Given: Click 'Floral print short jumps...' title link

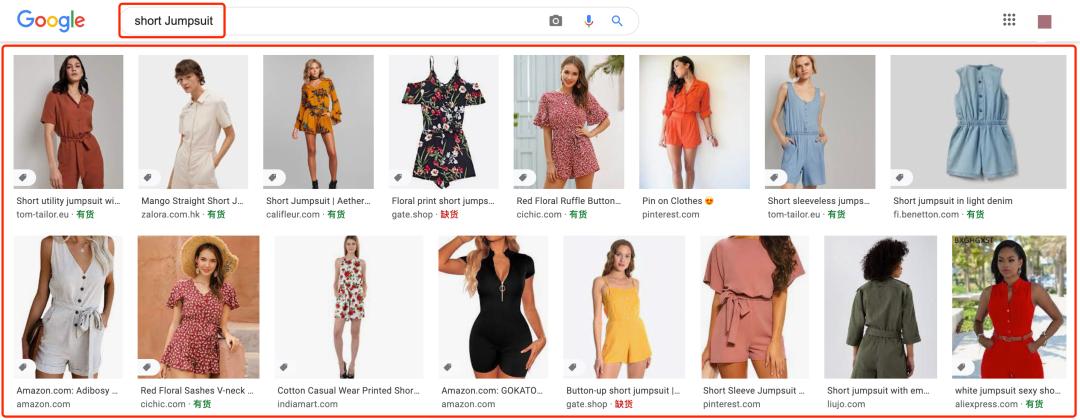Looking at the screenshot, I should tap(444, 201).
